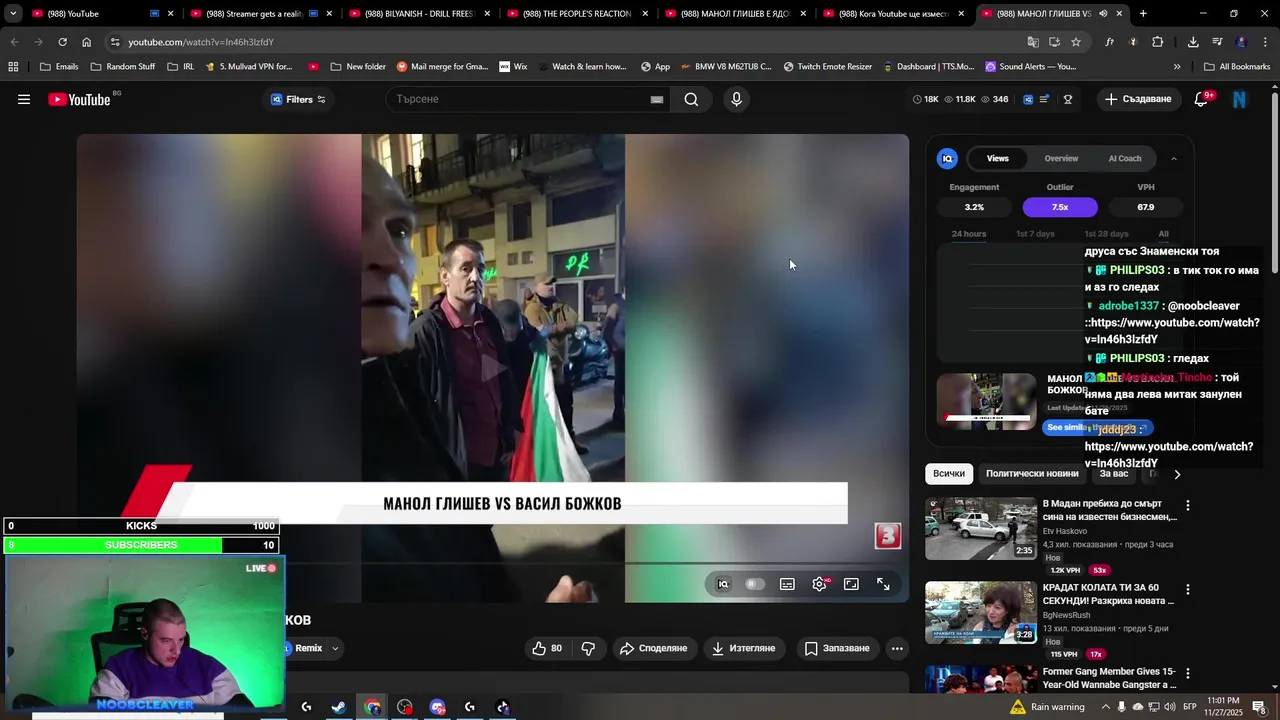Open the channel avatar account menu
Image resolution: width=1280 pixels, height=720 pixels.
[x=1240, y=99]
